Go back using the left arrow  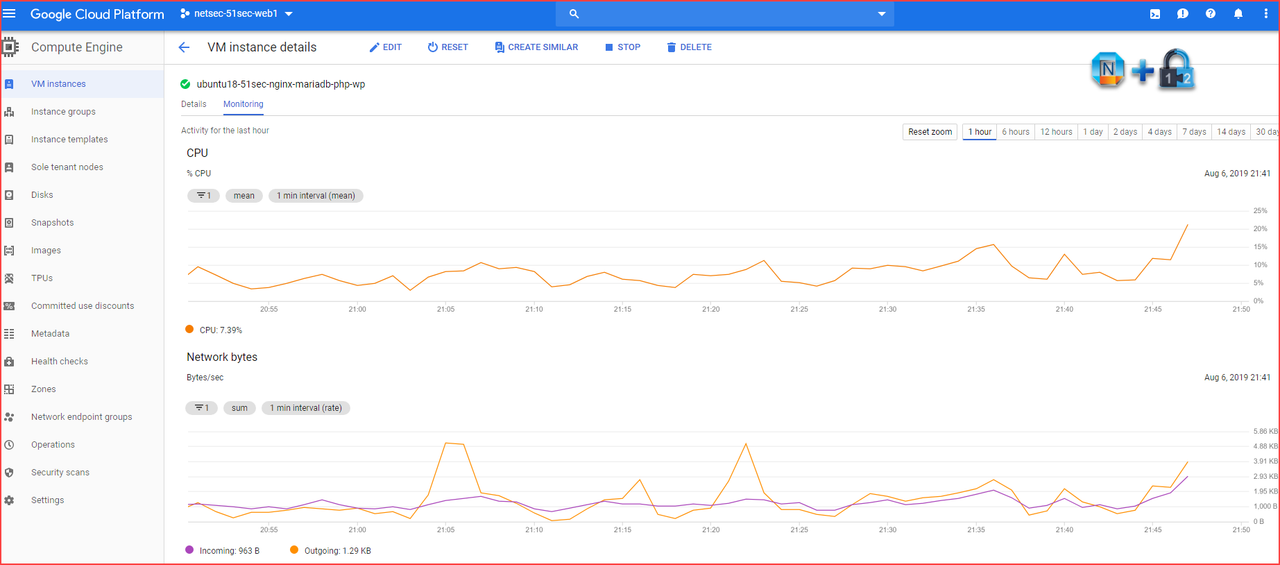[x=184, y=47]
